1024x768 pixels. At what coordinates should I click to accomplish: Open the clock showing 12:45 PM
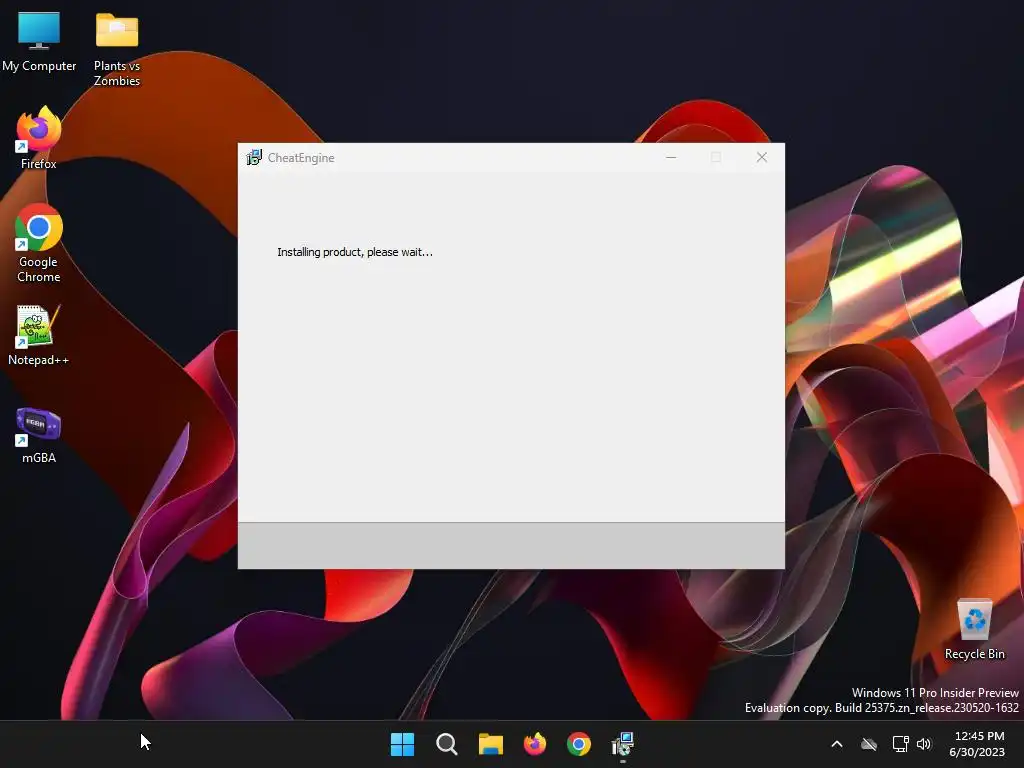[x=977, y=744]
